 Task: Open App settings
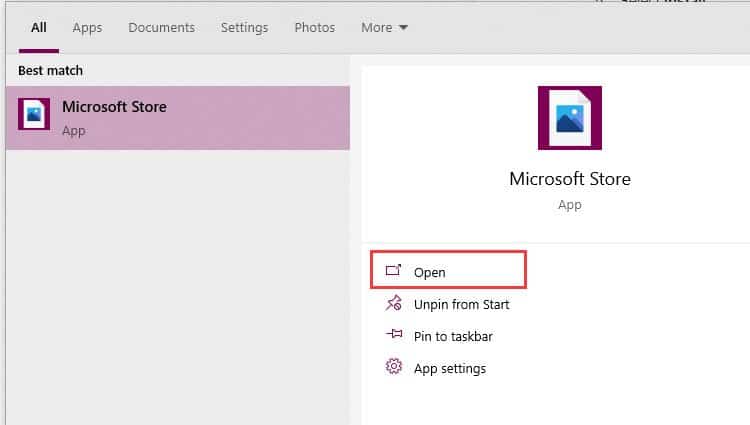(x=448, y=368)
